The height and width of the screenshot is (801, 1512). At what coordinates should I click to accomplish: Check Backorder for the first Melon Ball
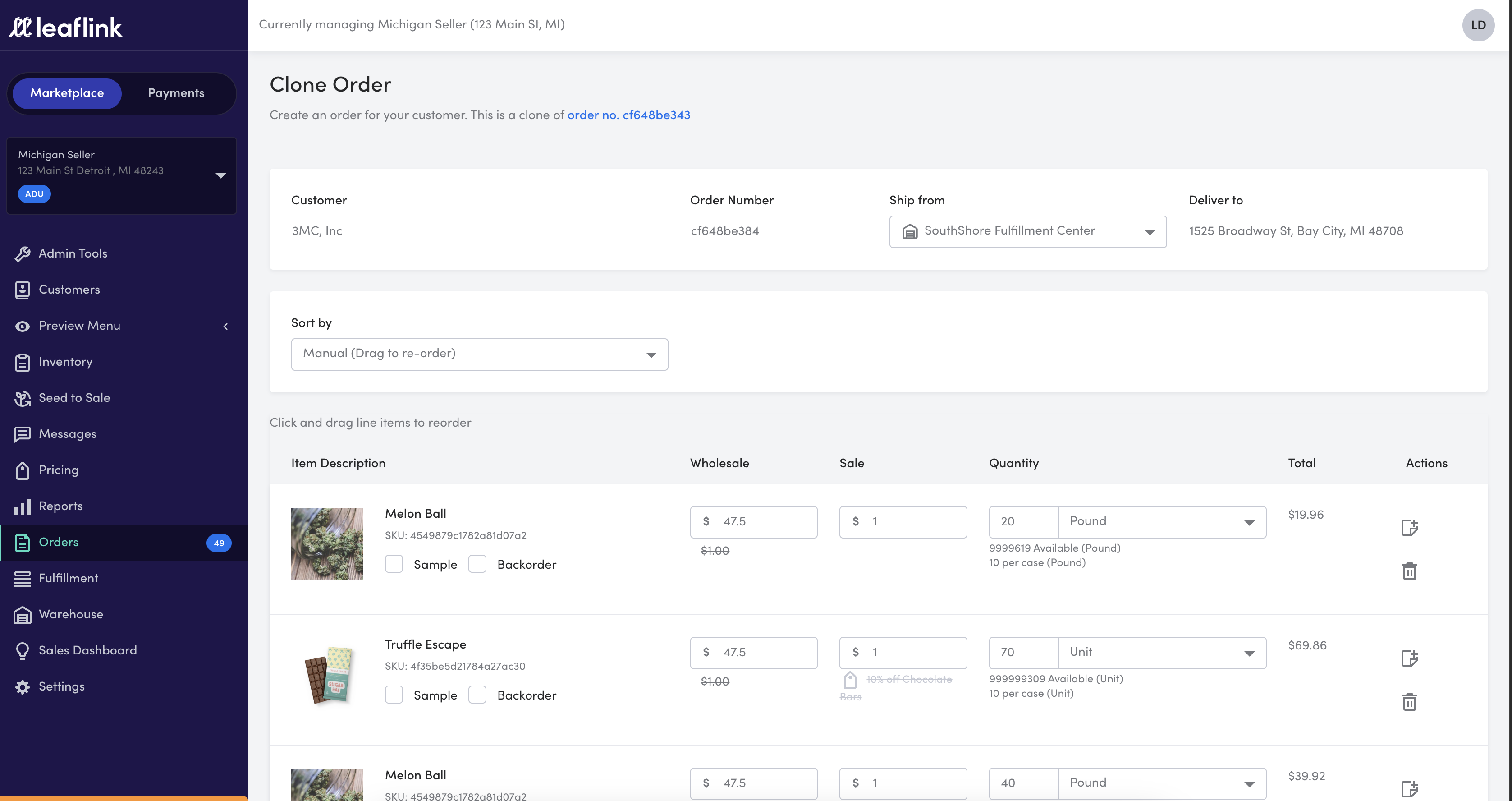(477, 564)
